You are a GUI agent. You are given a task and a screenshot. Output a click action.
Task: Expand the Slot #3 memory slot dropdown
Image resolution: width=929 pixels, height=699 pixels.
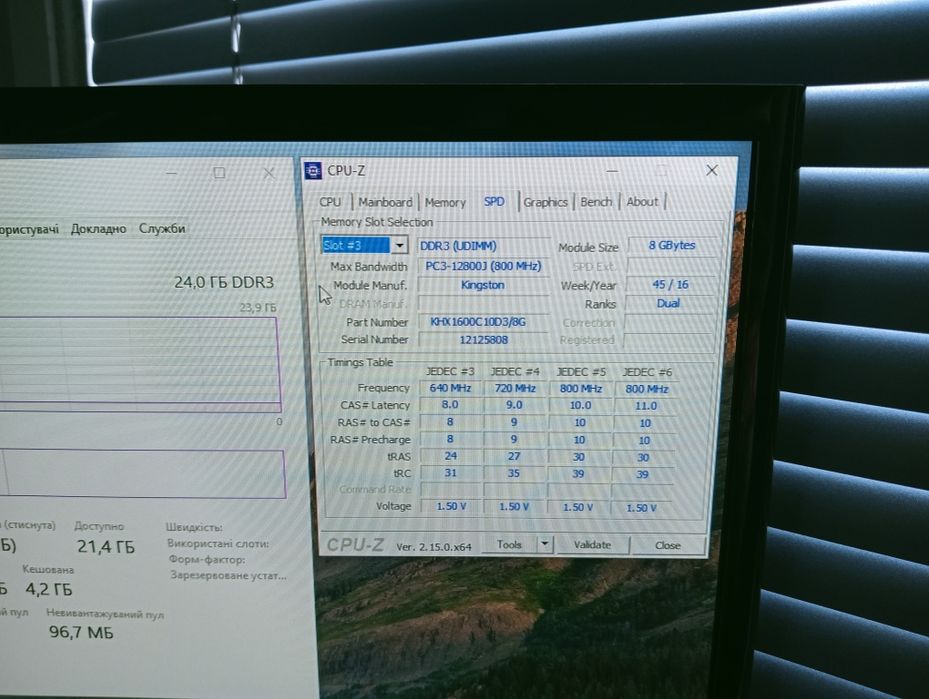pyautogui.click(x=400, y=245)
